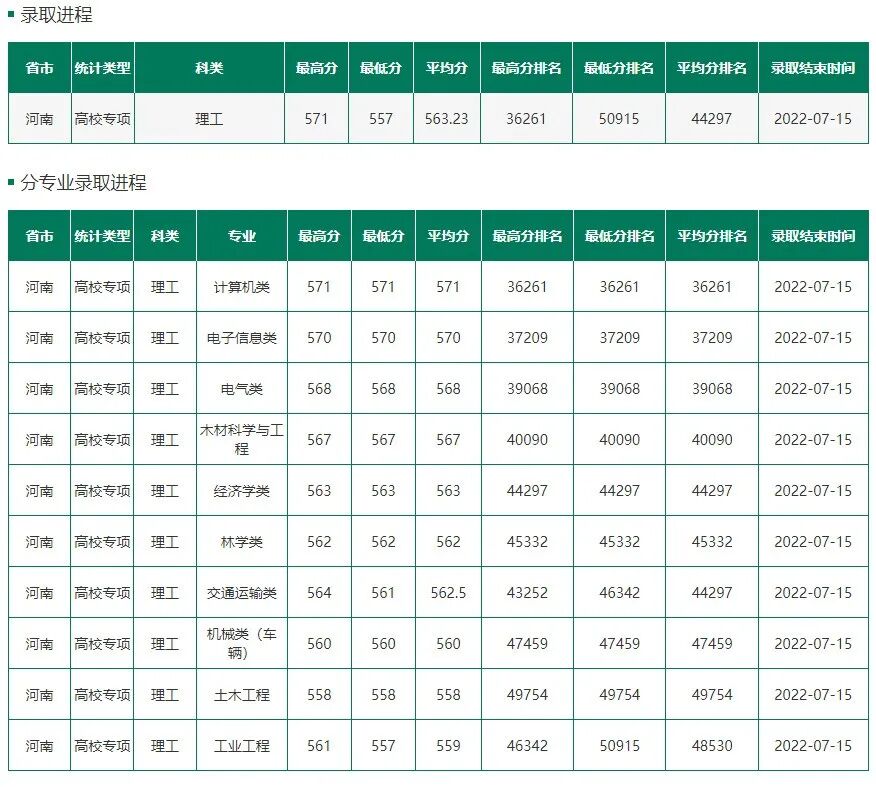Select 平均分排名 40090 in 木材科学与工程 row
The image size is (876, 787).
(712, 440)
